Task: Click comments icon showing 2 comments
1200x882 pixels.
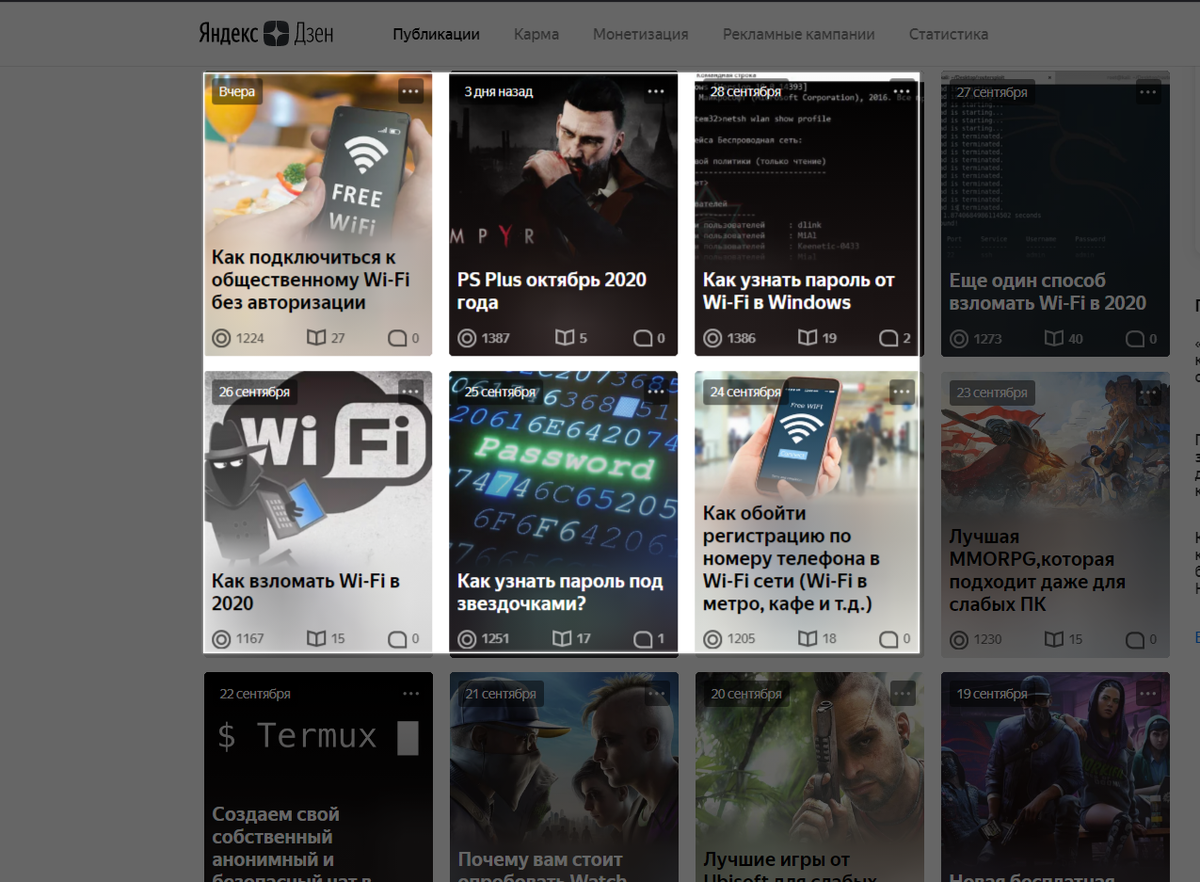Action: [888, 338]
